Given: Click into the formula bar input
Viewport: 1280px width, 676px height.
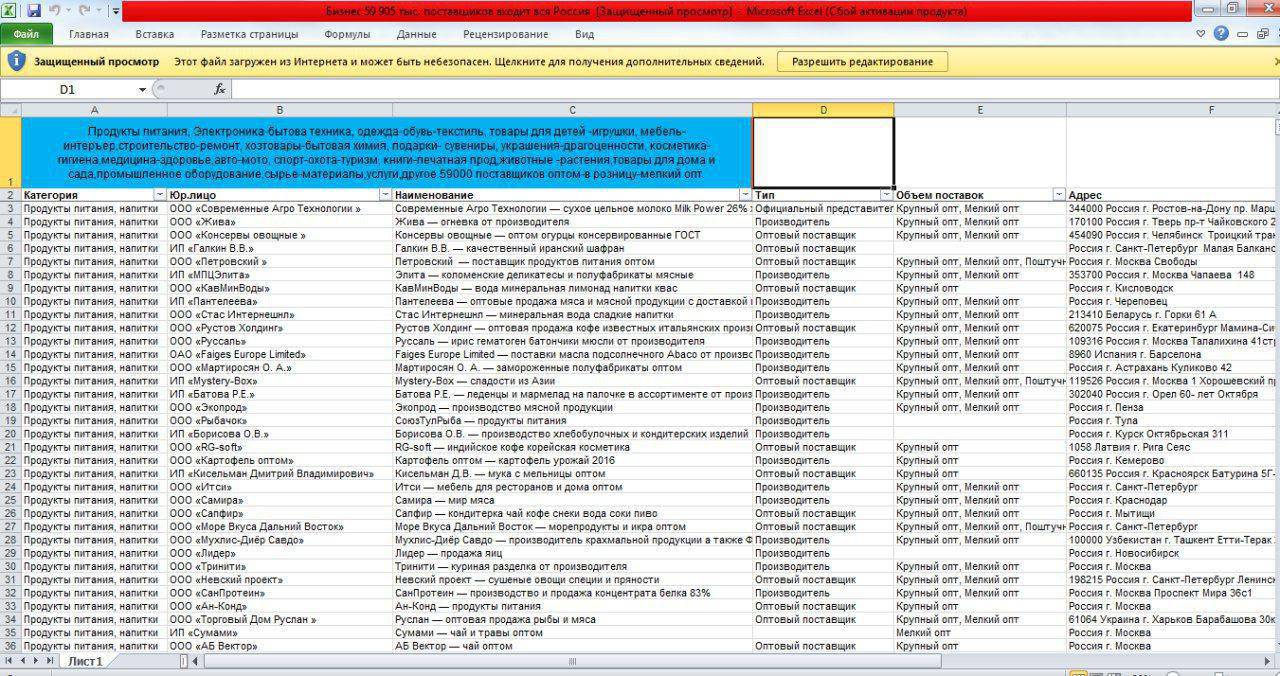Looking at the screenshot, I should [x=754, y=90].
